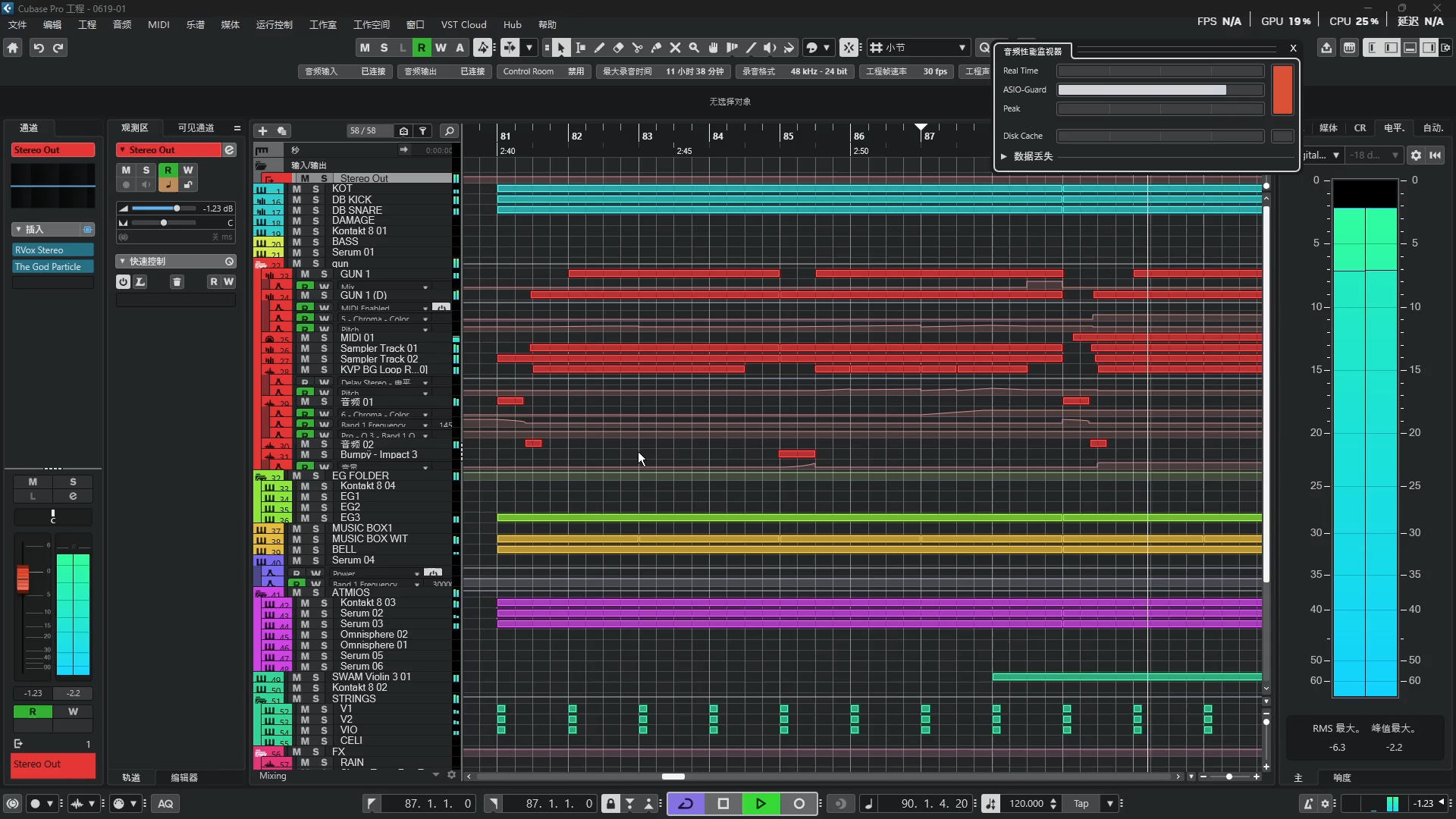Image resolution: width=1456 pixels, height=819 pixels.
Task: Expand the Stereo Out inspector header triangle
Action: 122,150
